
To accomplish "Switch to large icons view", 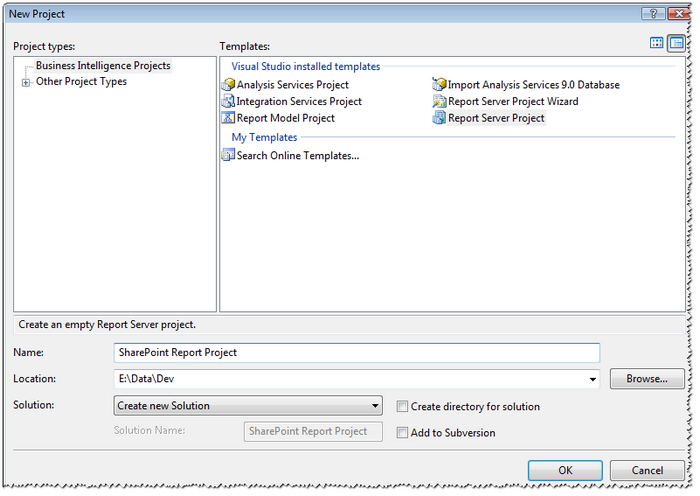I will pyautogui.click(x=657, y=43).
